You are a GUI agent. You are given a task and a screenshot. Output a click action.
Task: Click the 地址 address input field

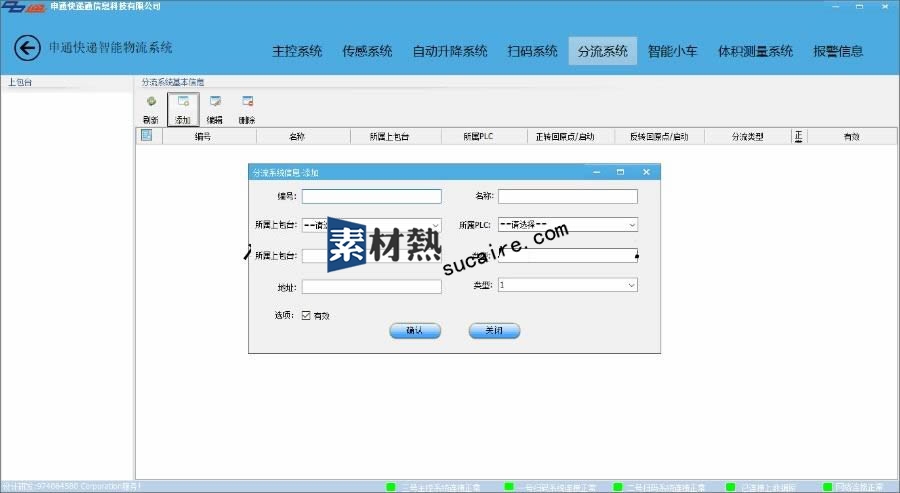tap(371, 287)
